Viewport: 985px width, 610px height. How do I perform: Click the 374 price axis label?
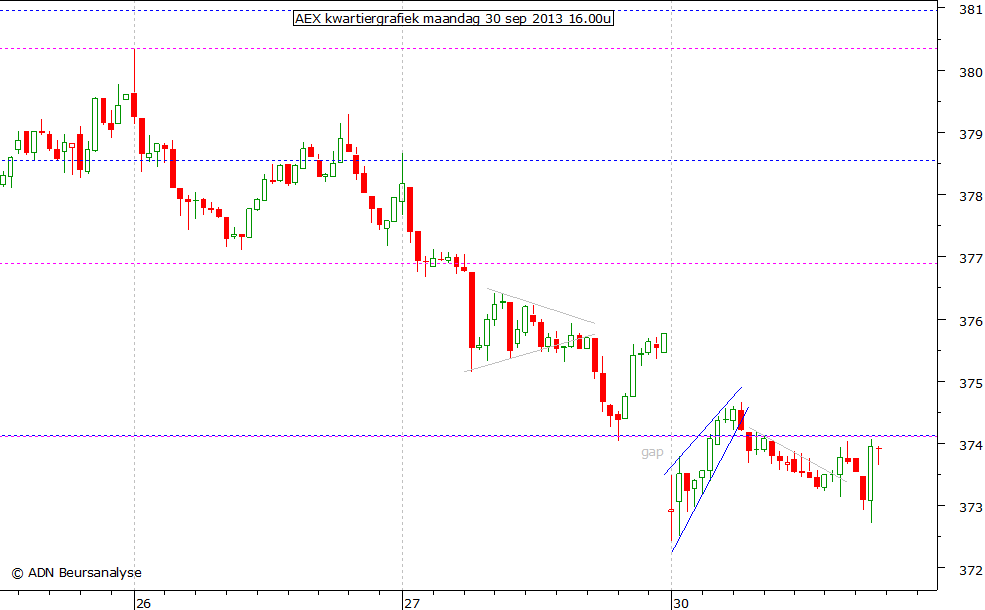pyautogui.click(x=971, y=445)
